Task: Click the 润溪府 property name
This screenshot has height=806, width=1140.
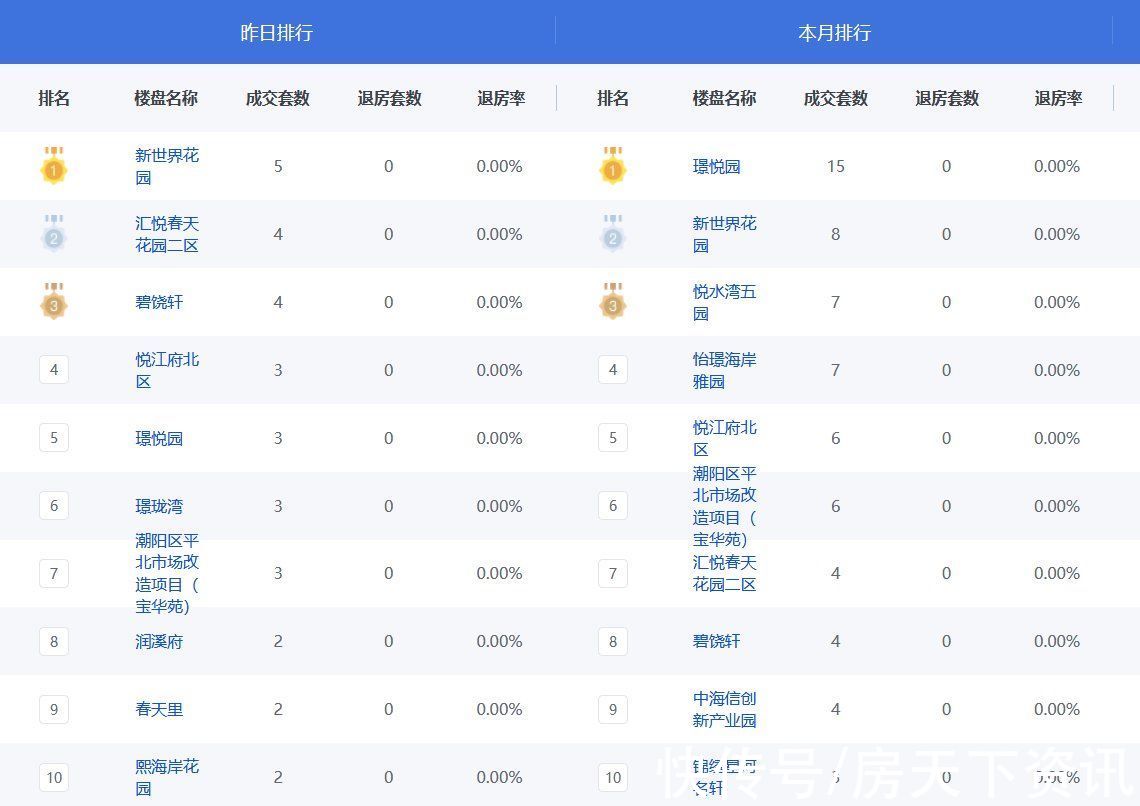Action: click(159, 641)
